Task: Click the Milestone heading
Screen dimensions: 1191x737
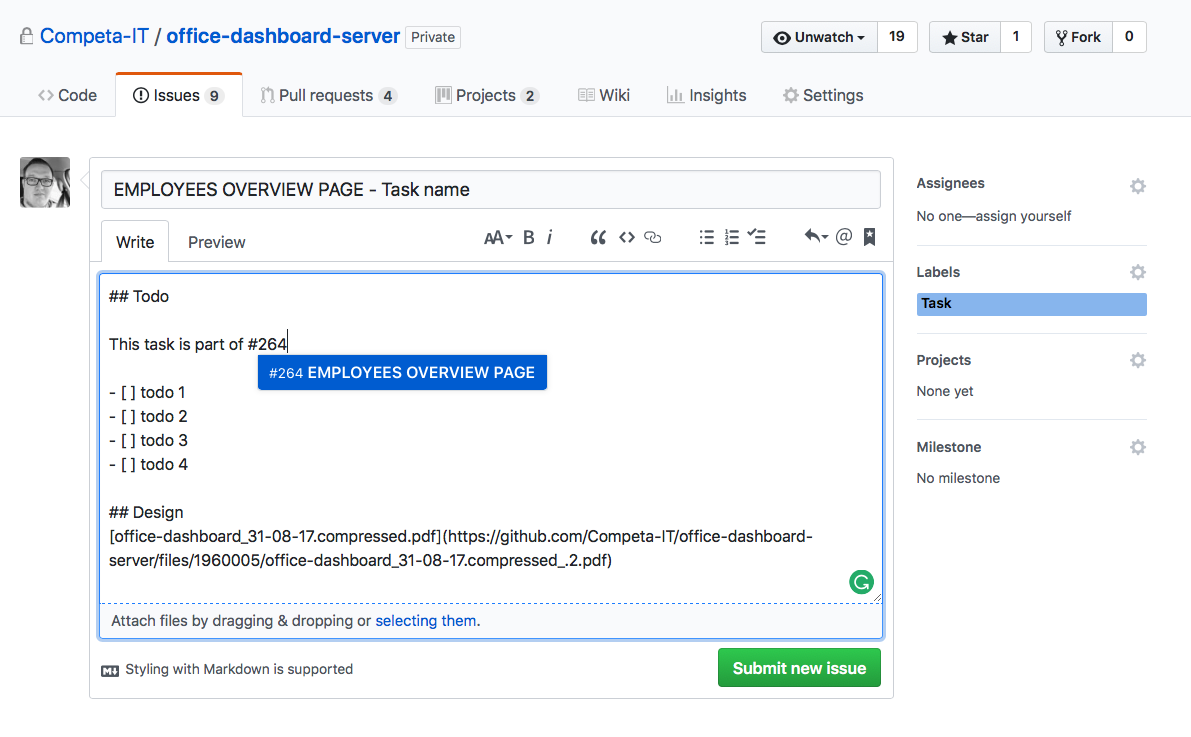Action: (949, 448)
